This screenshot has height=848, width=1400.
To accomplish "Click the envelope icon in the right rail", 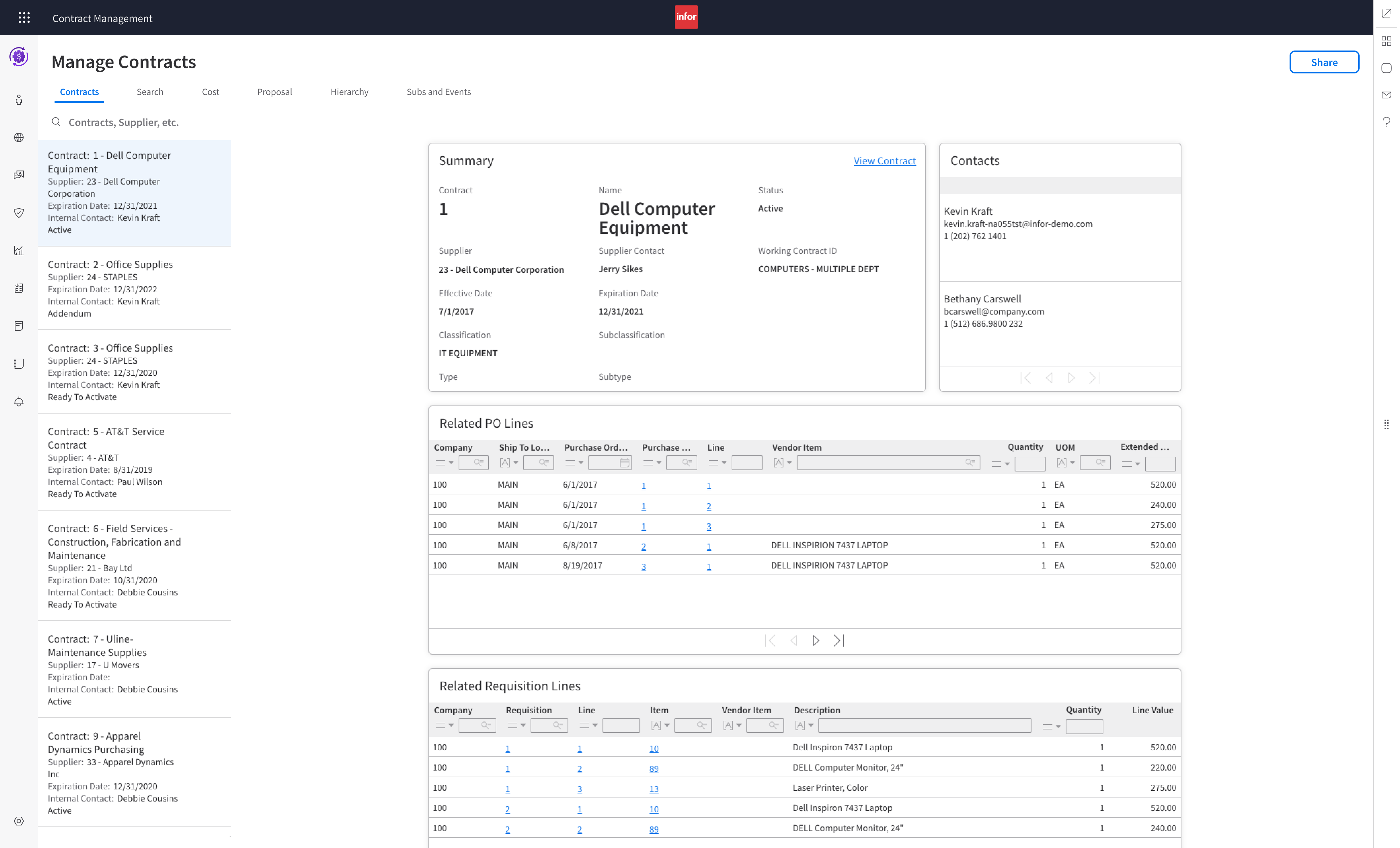I will pyautogui.click(x=1387, y=95).
